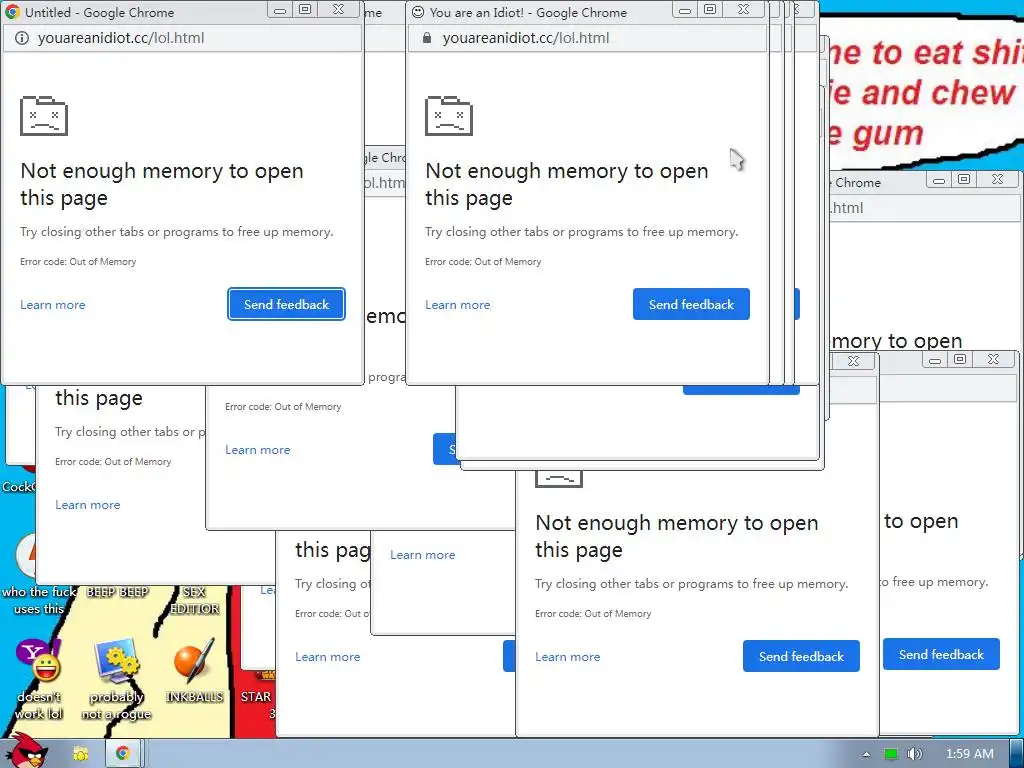Close the You are an Idiot window
1024x768 pixels.
point(743,10)
